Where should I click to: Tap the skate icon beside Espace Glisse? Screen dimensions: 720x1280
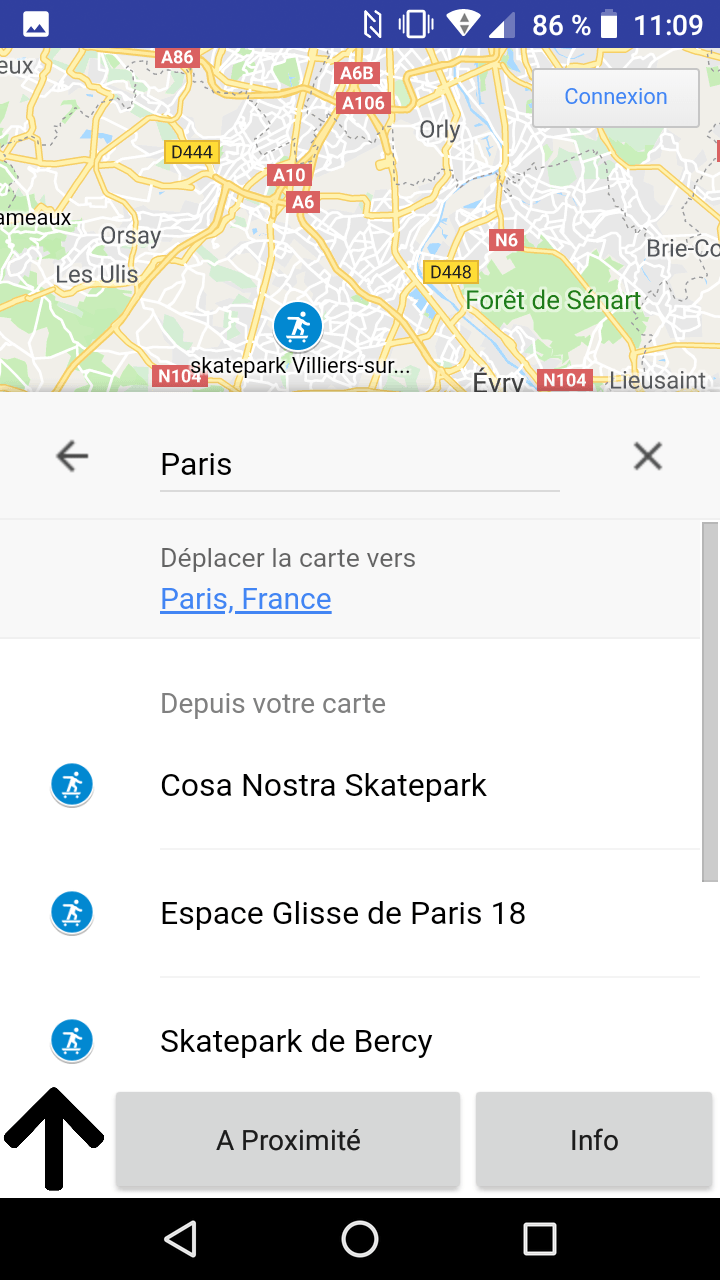pos(72,913)
